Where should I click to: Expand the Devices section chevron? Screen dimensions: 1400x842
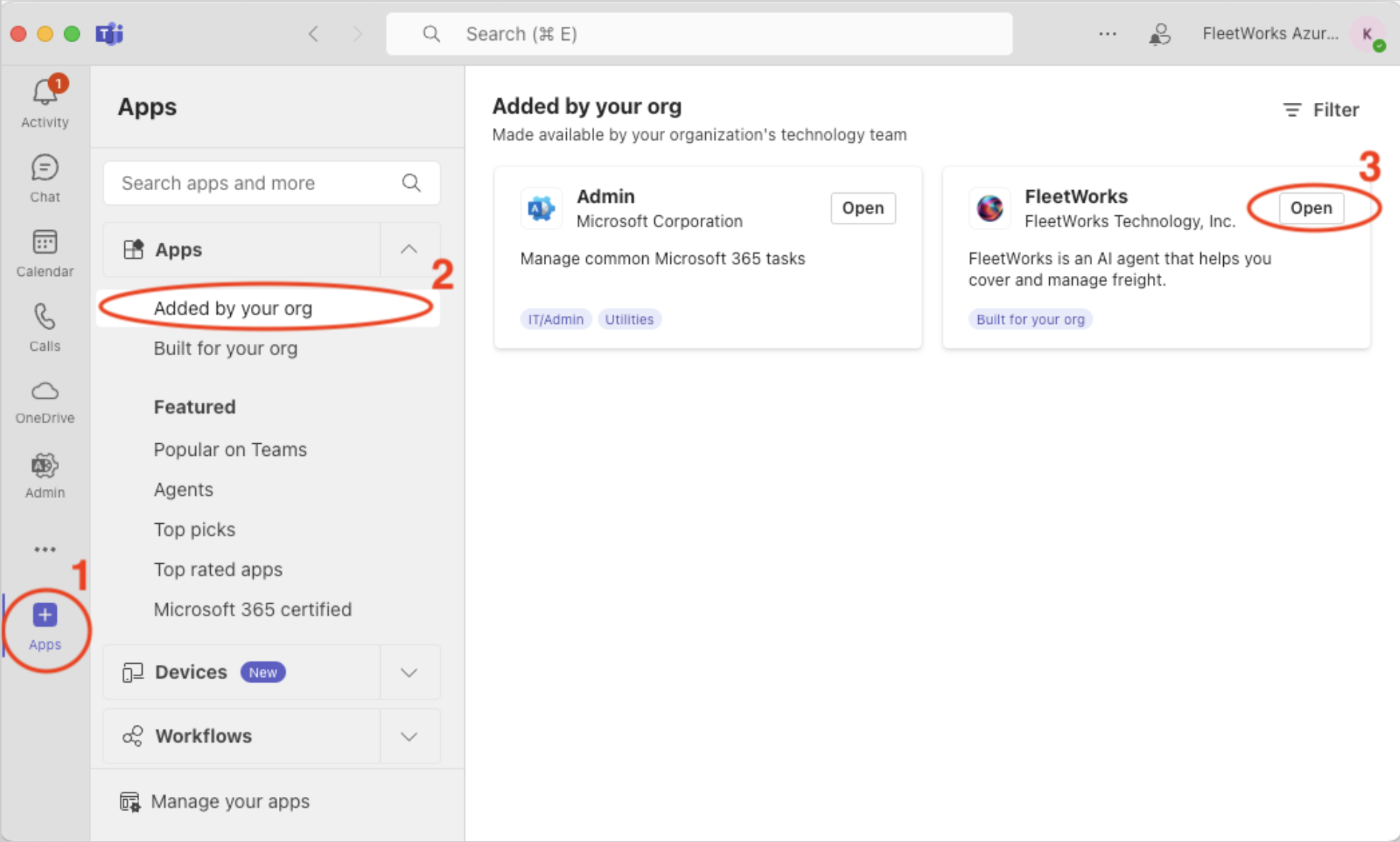[x=409, y=672]
